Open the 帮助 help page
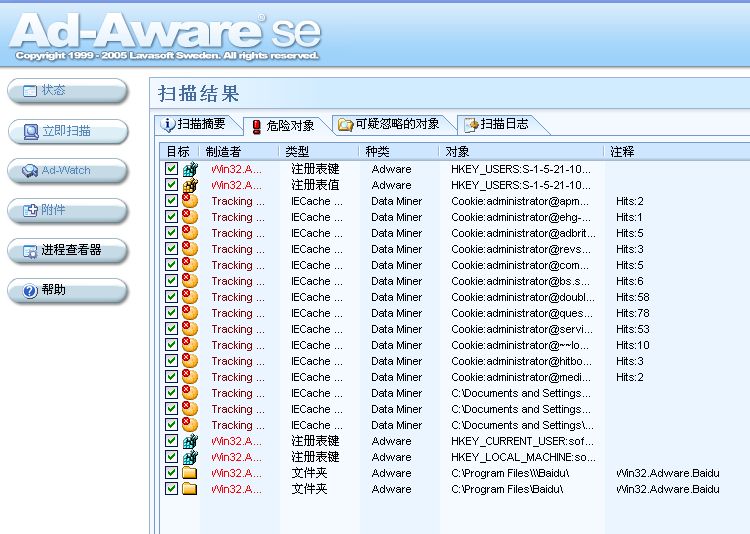Viewport: 750px width, 534px height. pos(68,290)
